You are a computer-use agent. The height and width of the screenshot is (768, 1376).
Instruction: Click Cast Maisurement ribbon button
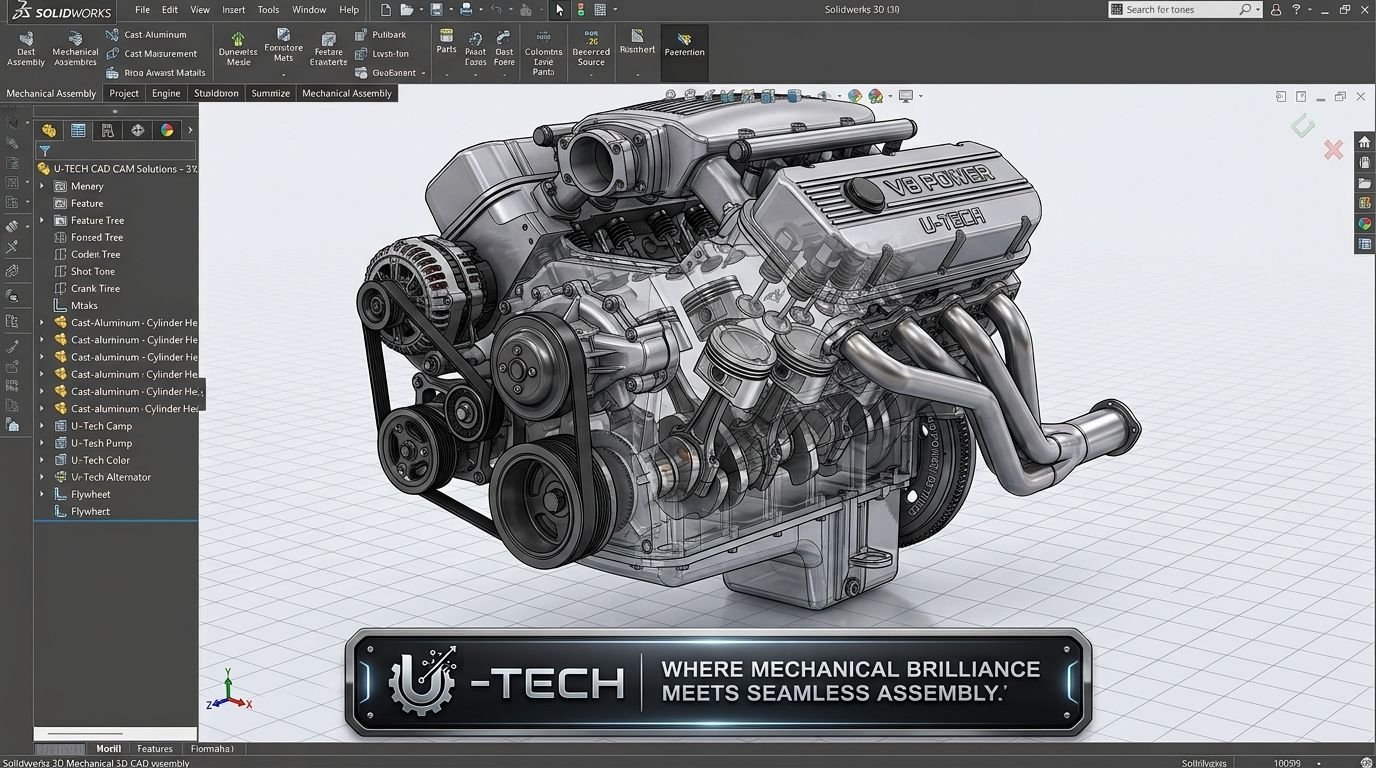(x=151, y=54)
